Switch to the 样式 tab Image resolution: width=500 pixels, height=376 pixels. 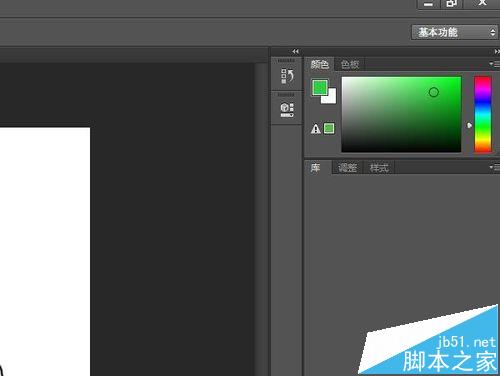379,168
